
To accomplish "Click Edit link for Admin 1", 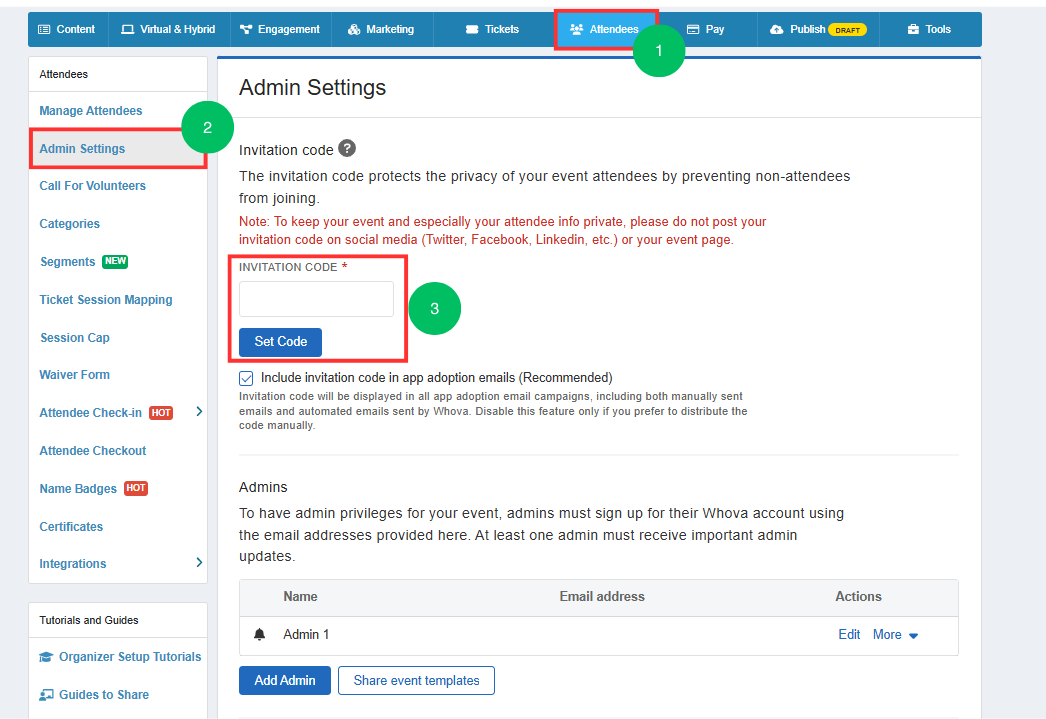I will 849,635.
